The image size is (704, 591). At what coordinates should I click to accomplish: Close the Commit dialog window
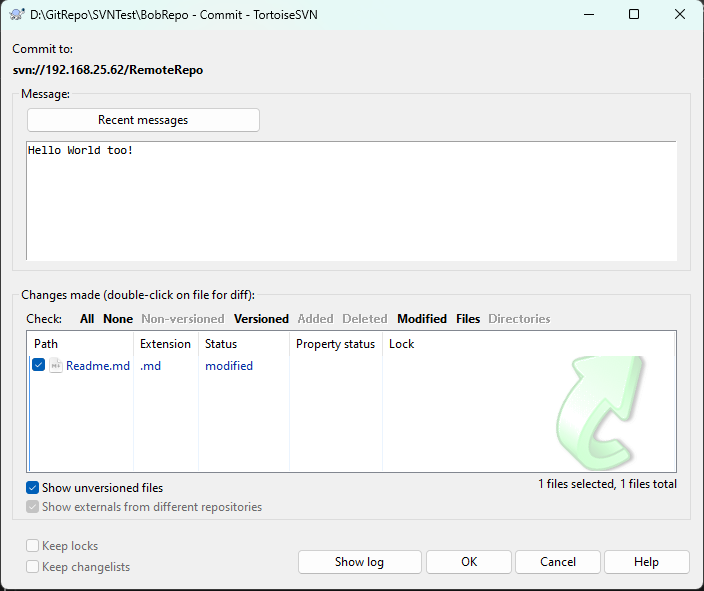point(680,14)
